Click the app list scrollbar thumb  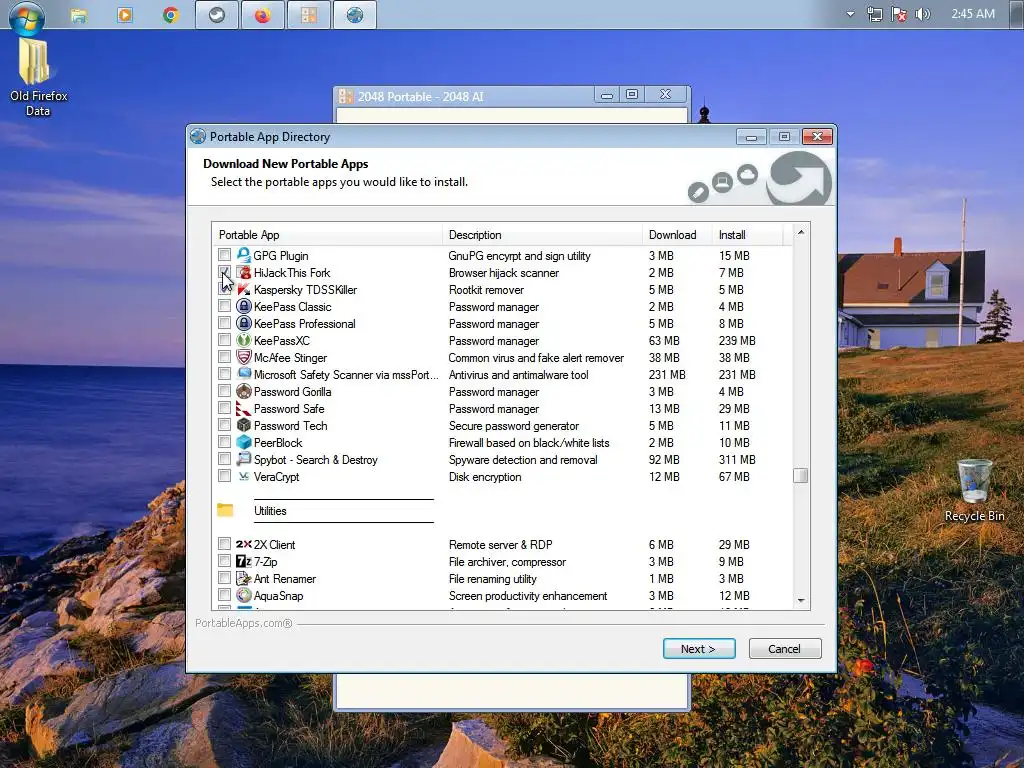[x=801, y=475]
